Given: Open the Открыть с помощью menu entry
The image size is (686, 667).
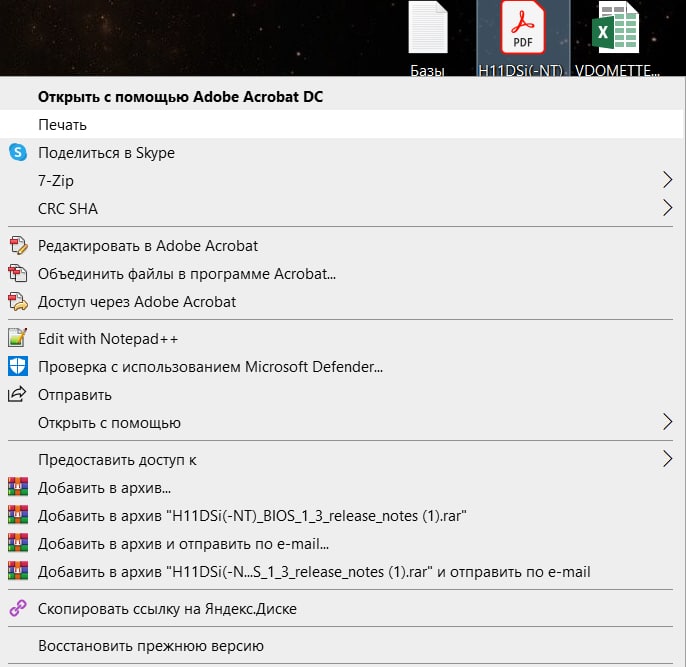Looking at the screenshot, I should coord(341,423).
